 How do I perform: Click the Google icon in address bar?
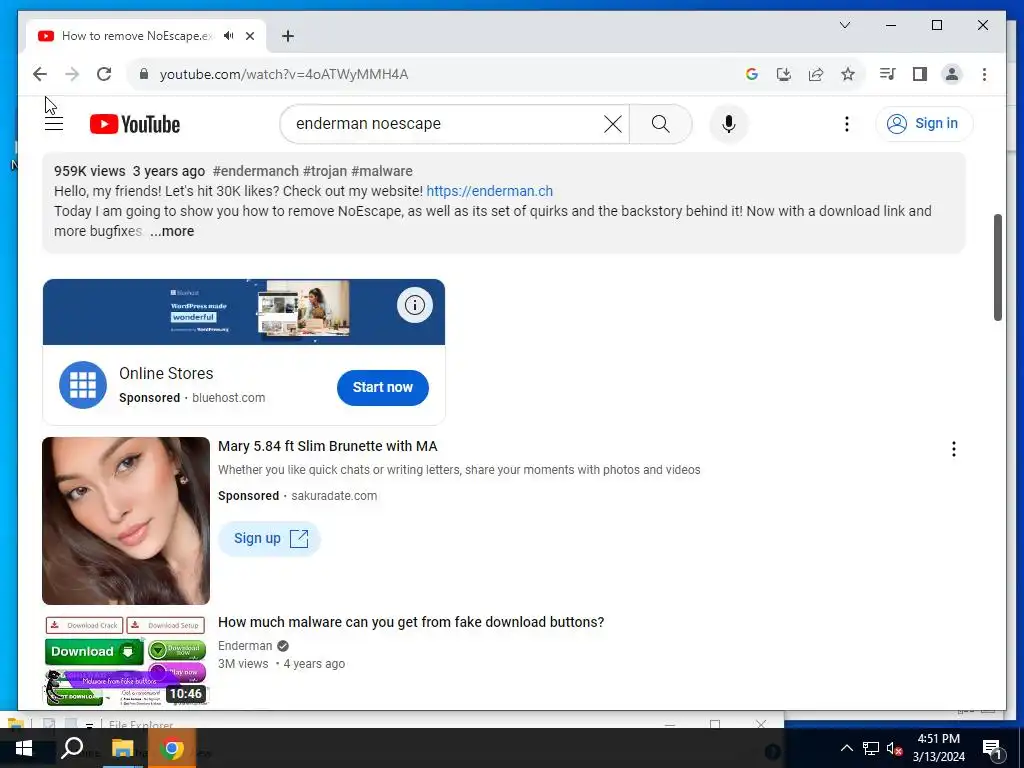click(x=752, y=74)
